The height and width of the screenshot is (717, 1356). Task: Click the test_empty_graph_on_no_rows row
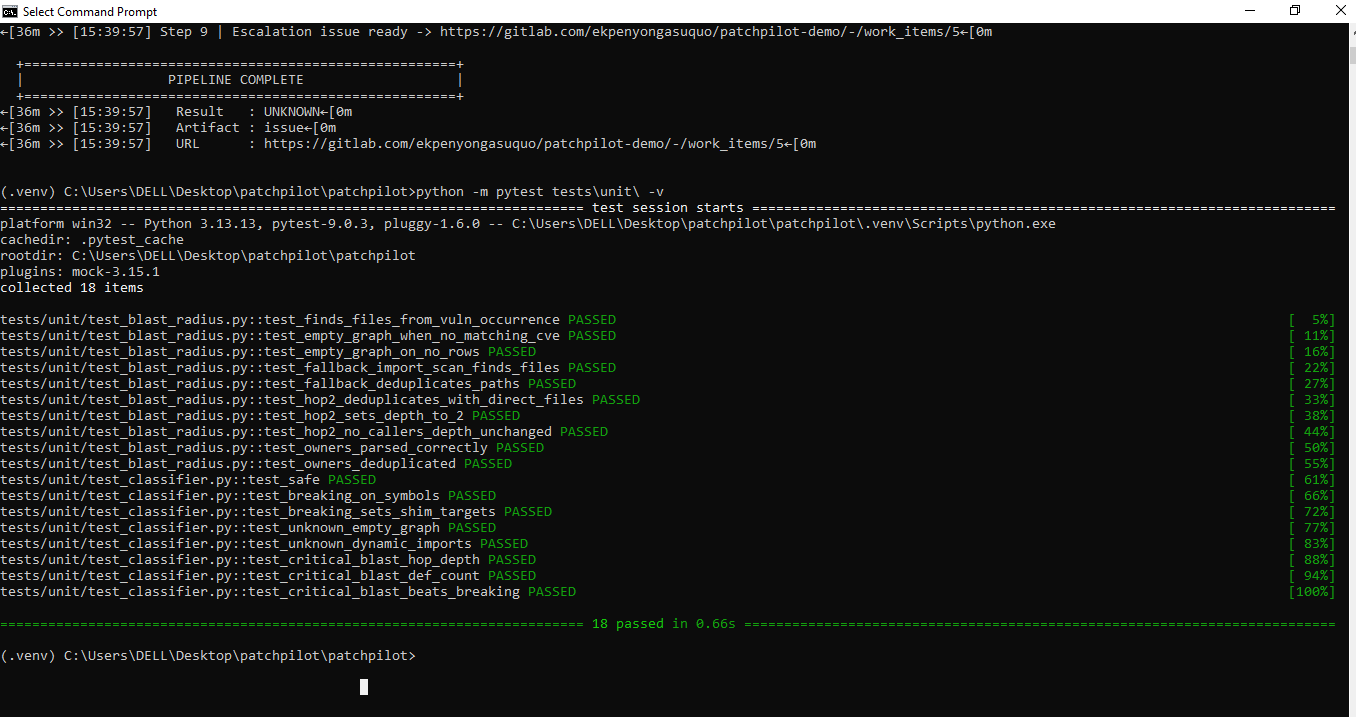point(668,352)
